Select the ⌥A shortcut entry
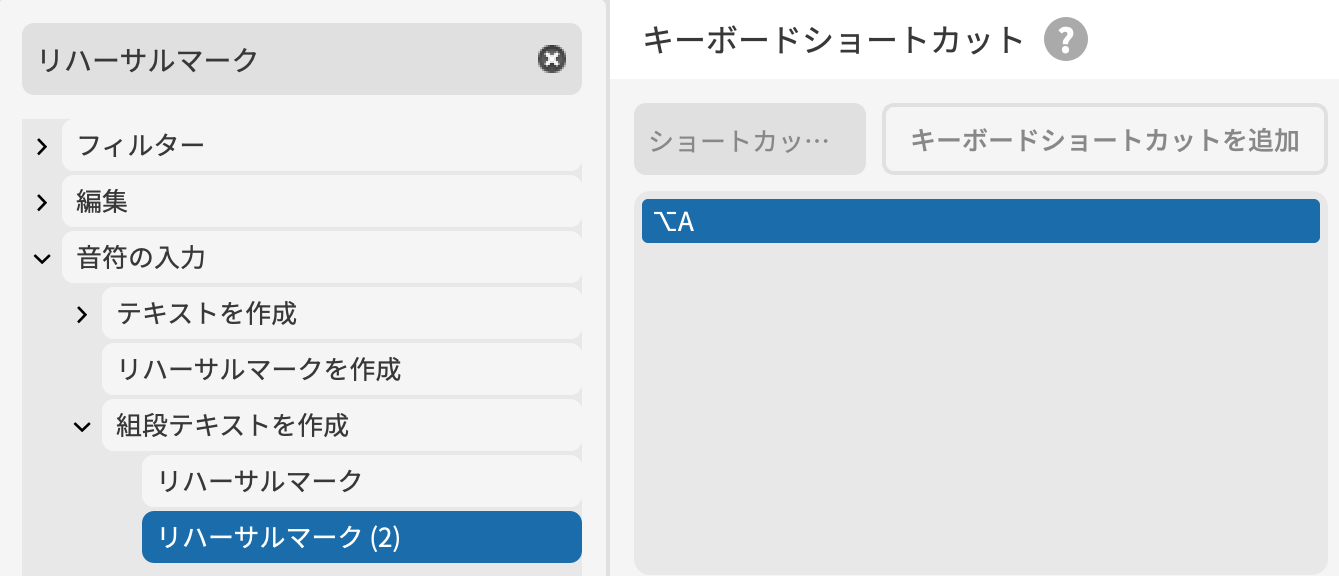This screenshot has width=1339, height=576. [980, 221]
